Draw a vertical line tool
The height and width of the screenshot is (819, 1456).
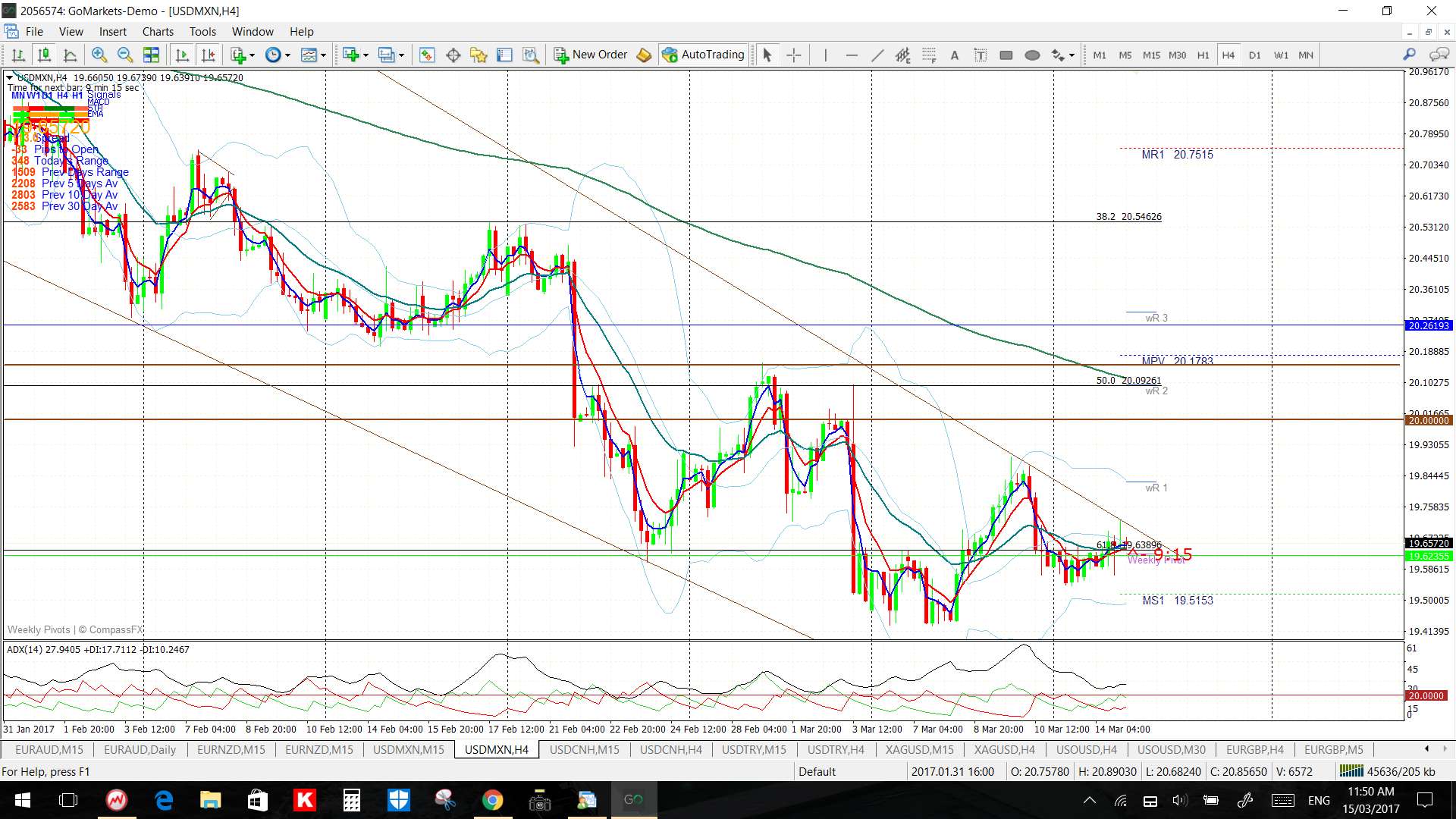(x=825, y=55)
